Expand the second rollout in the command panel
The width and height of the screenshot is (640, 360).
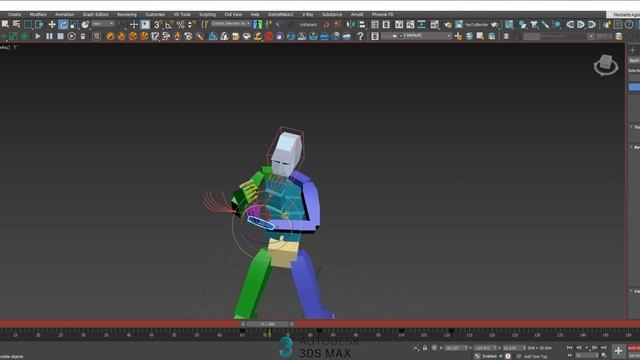click(632, 147)
